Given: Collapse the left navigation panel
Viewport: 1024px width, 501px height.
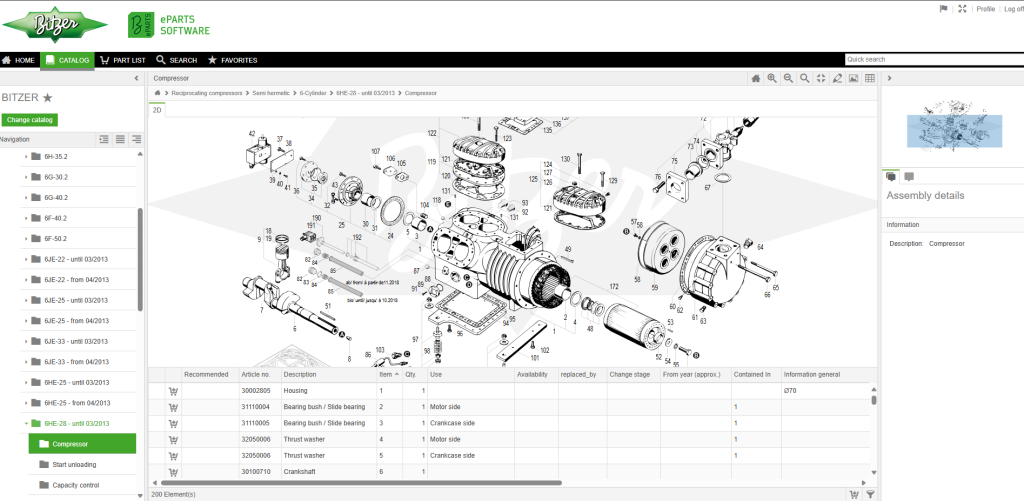Looking at the screenshot, I should click(x=136, y=78).
